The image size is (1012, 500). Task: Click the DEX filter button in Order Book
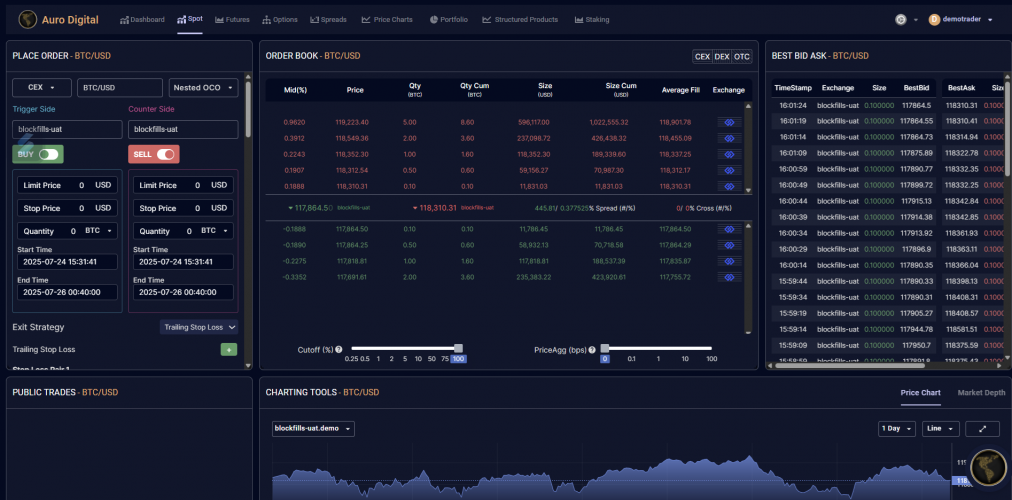click(x=722, y=57)
